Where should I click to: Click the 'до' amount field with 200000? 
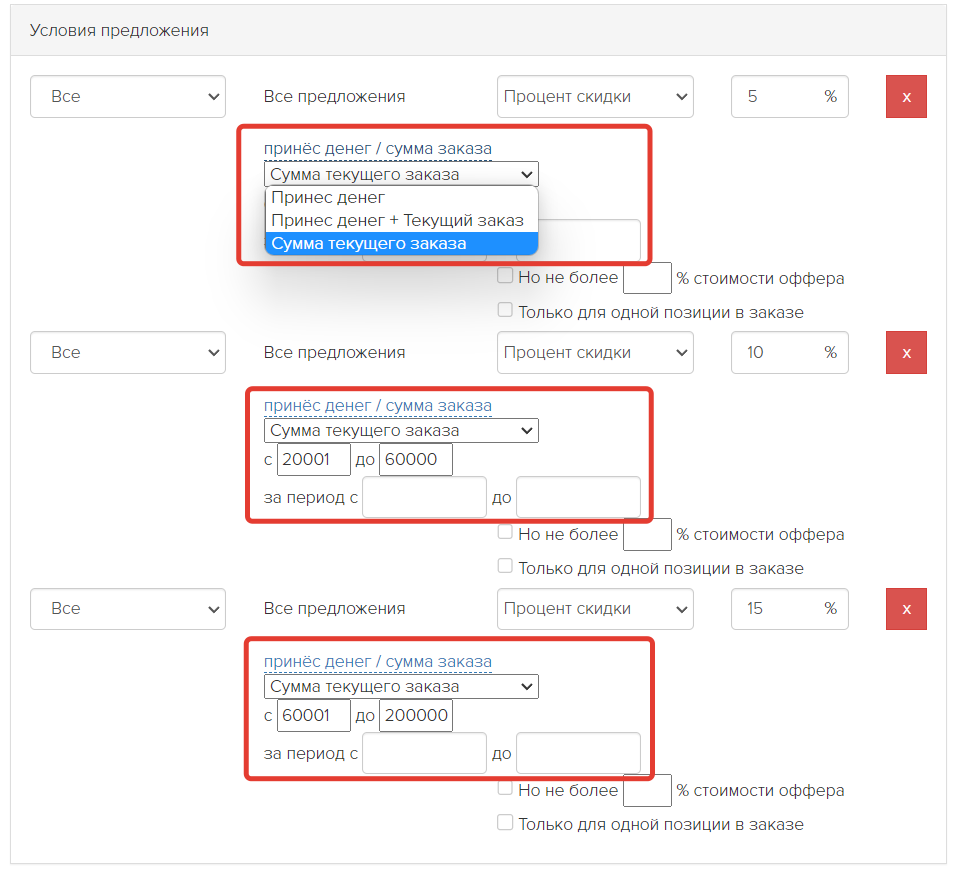click(416, 715)
